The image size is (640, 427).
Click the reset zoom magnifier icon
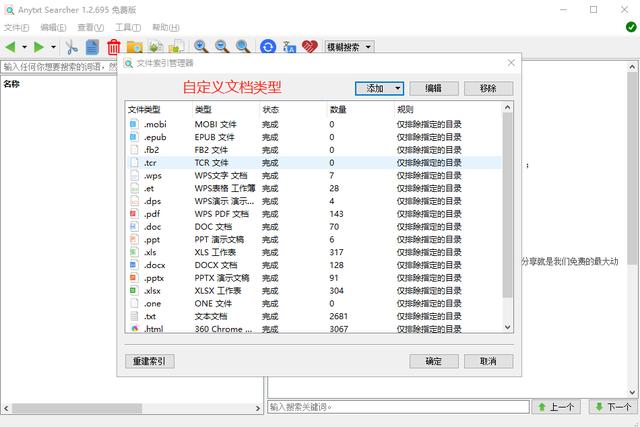pos(243,47)
